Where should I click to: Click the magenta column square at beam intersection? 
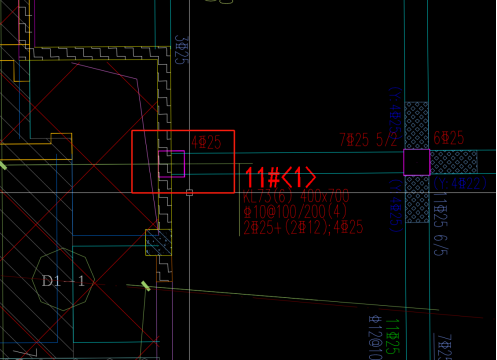(x=416, y=162)
